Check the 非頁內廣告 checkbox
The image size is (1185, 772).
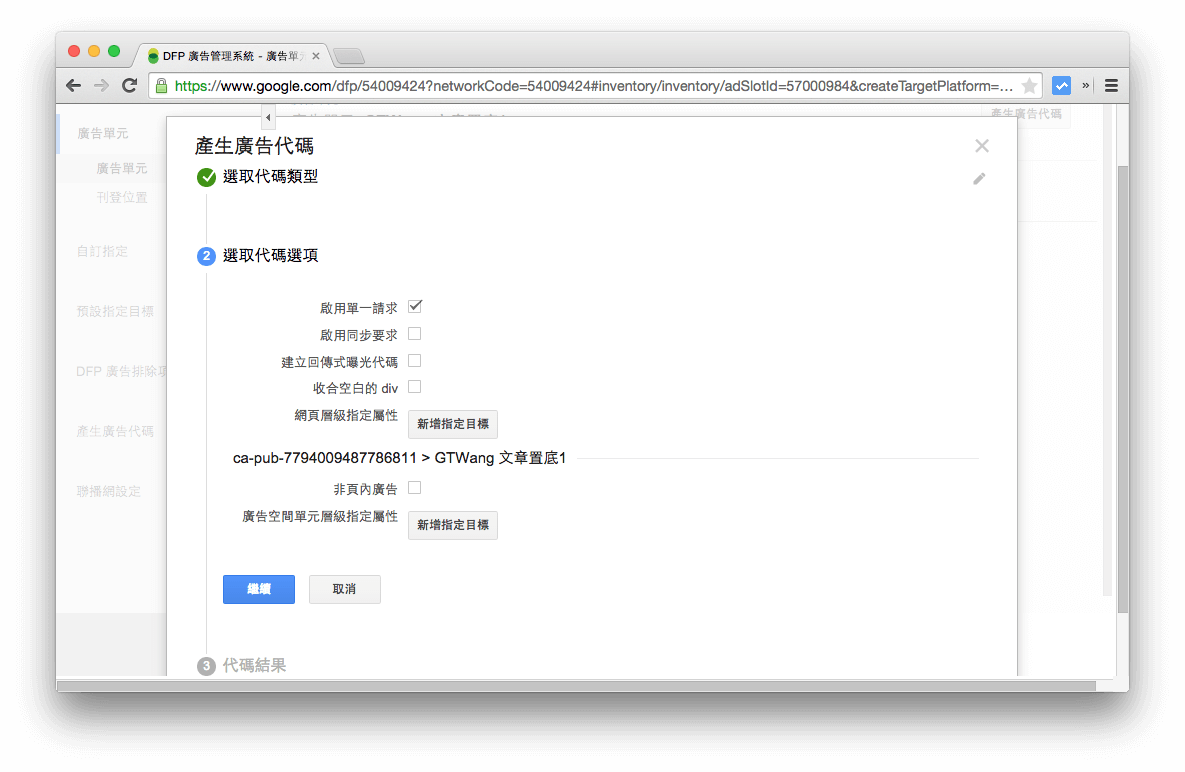click(414, 489)
